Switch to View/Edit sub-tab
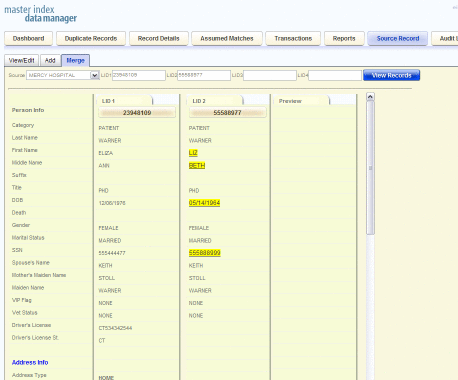The width and height of the screenshot is (458, 380). click(22, 60)
